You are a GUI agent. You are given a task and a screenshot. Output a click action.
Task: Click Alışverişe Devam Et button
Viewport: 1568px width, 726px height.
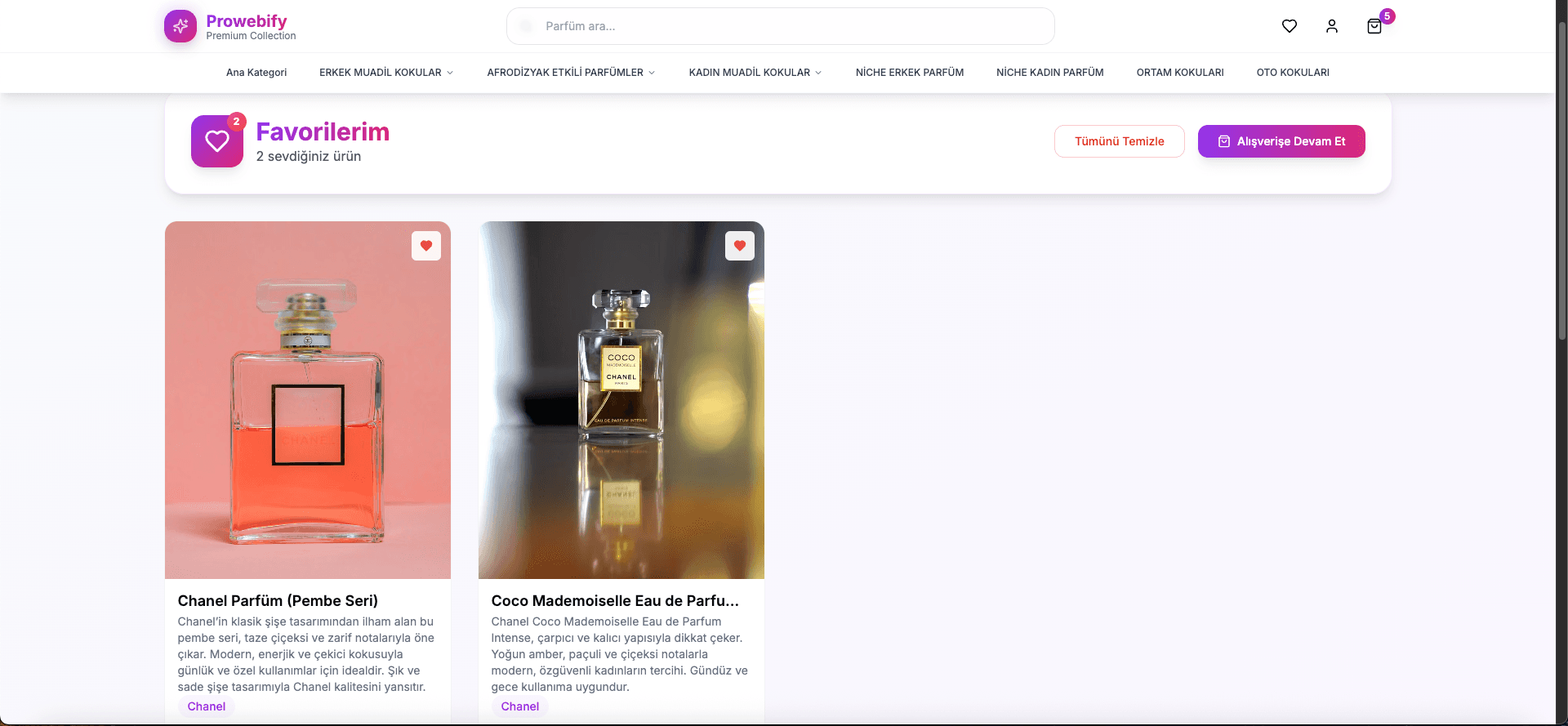click(x=1281, y=141)
